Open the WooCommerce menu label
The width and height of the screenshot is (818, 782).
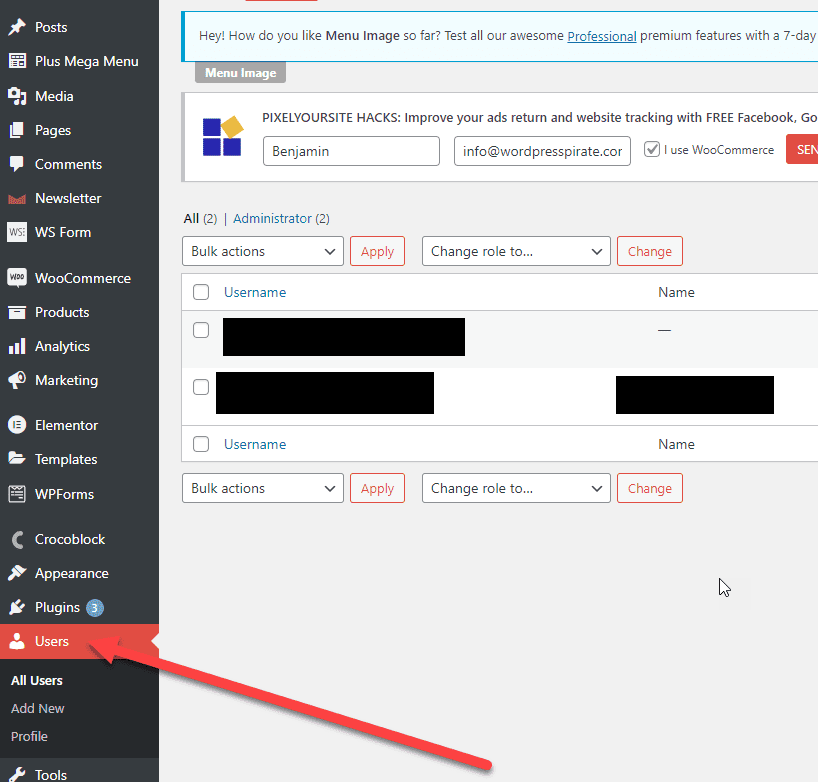(x=83, y=278)
